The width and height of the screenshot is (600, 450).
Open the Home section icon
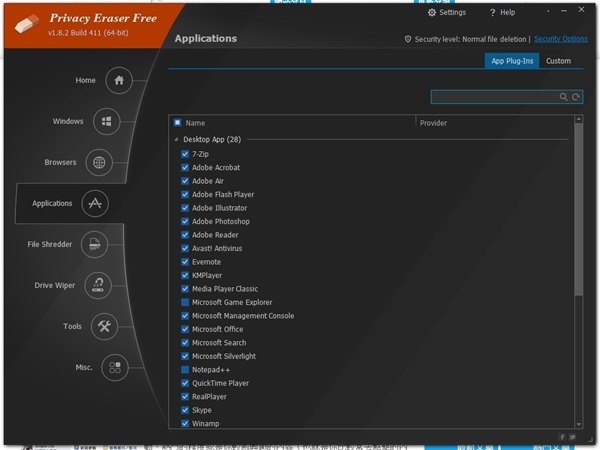pyautogui.click(x=119, y=81)
